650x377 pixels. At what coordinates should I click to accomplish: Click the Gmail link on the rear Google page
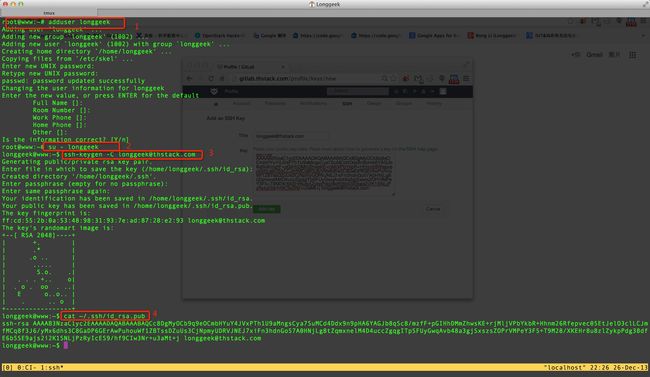pyautogui.click(x=594, y=55)
